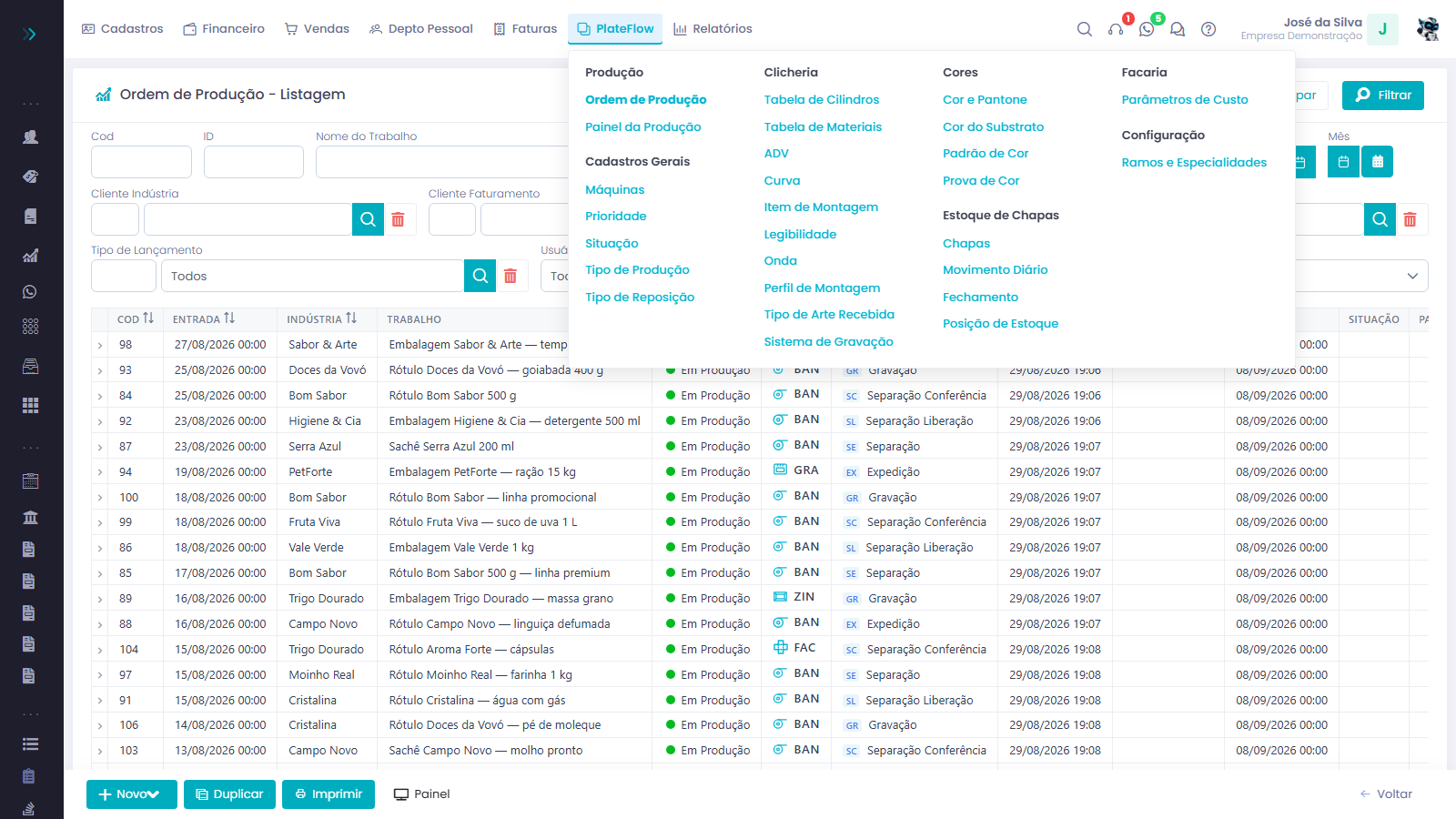Screen dimensions: 1456x819
Task: Open Tabela de Cilindros in Clicheria
Action: click(821, 100)
